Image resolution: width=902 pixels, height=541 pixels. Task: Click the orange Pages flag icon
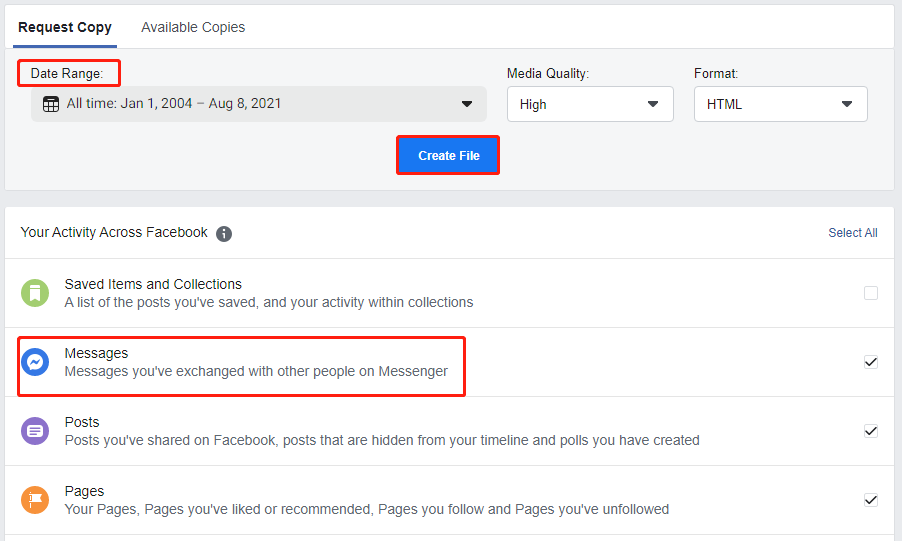[x=35, y=500]
